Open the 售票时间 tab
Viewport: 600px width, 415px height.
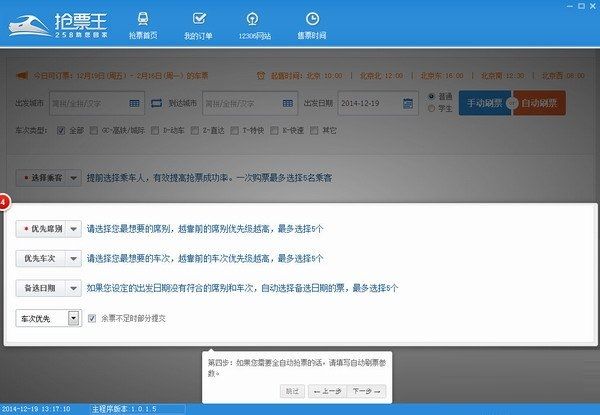312,26
